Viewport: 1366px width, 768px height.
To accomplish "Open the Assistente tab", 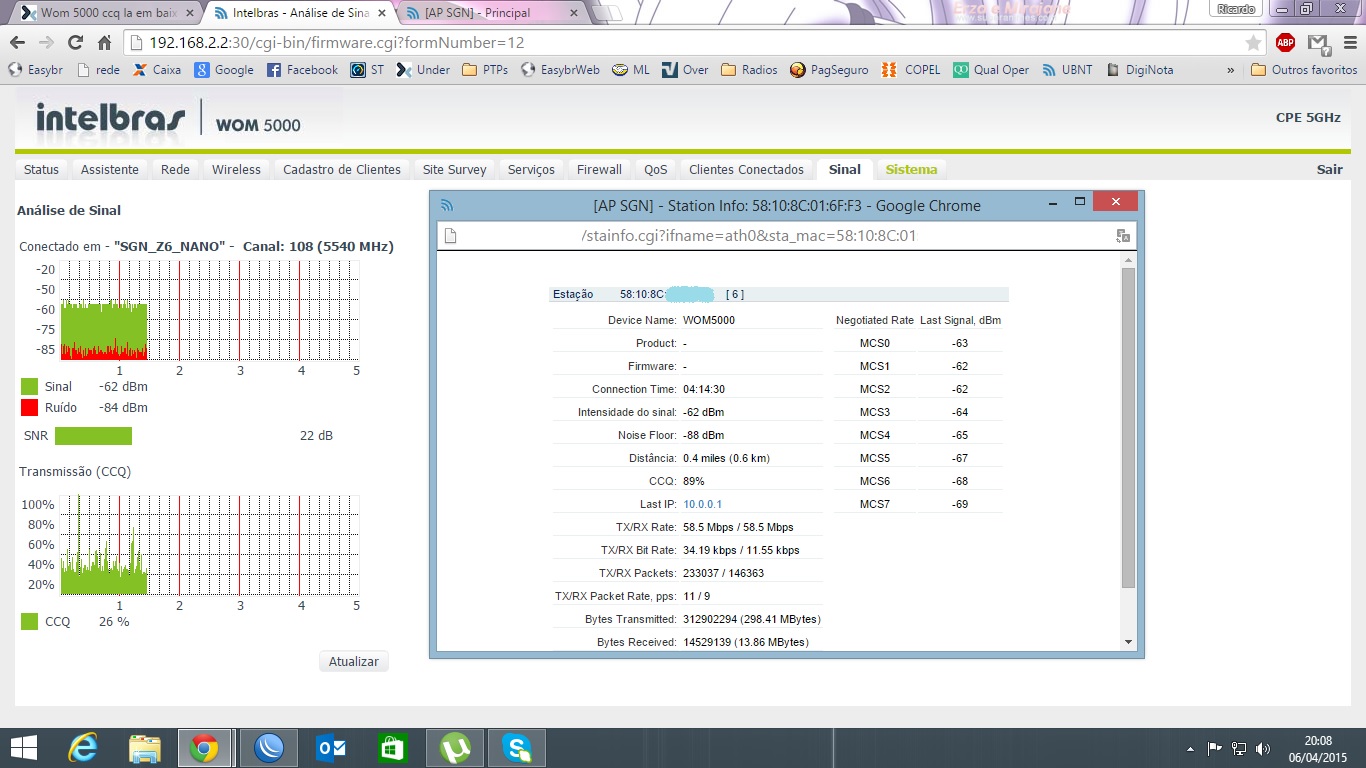I will [110, 169].
